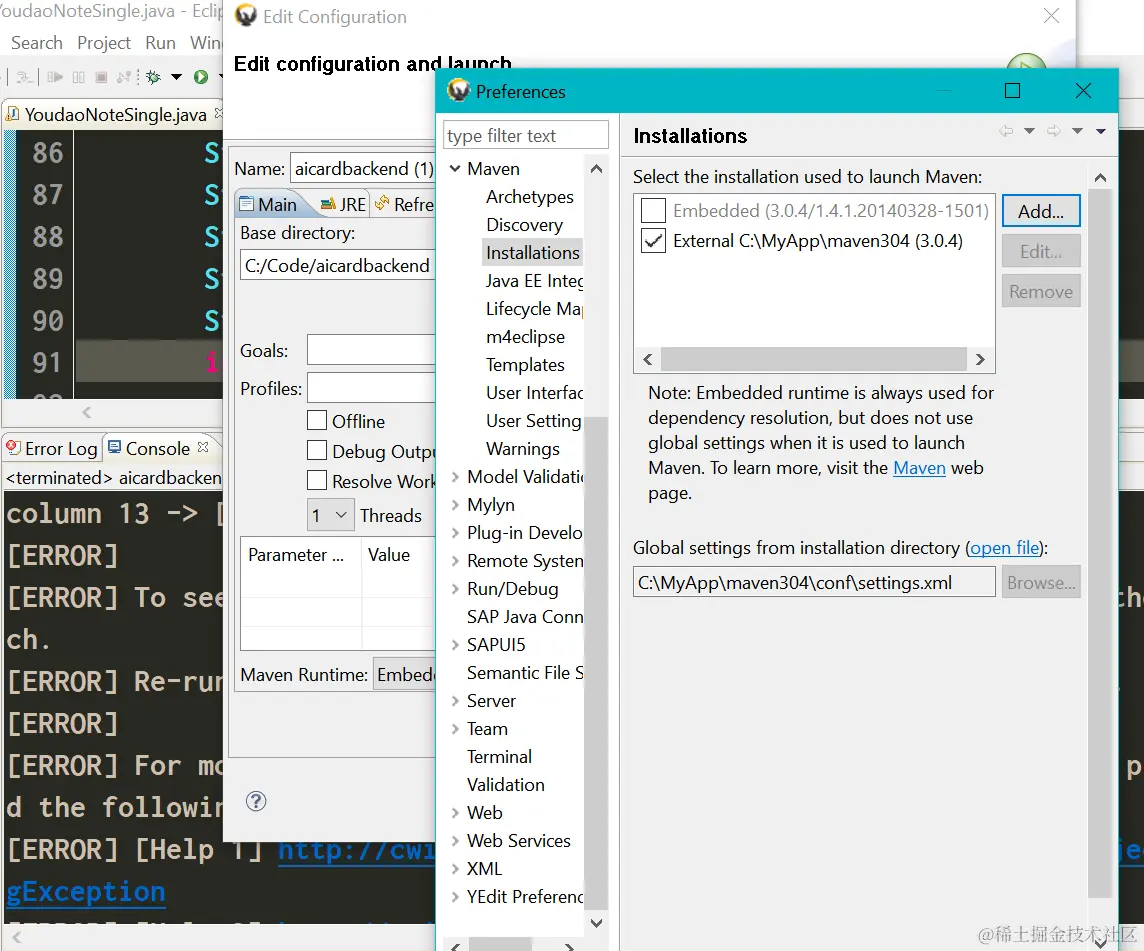Open the Project menu
This screenshot has height=951, width=1144.
pos(104,42)
